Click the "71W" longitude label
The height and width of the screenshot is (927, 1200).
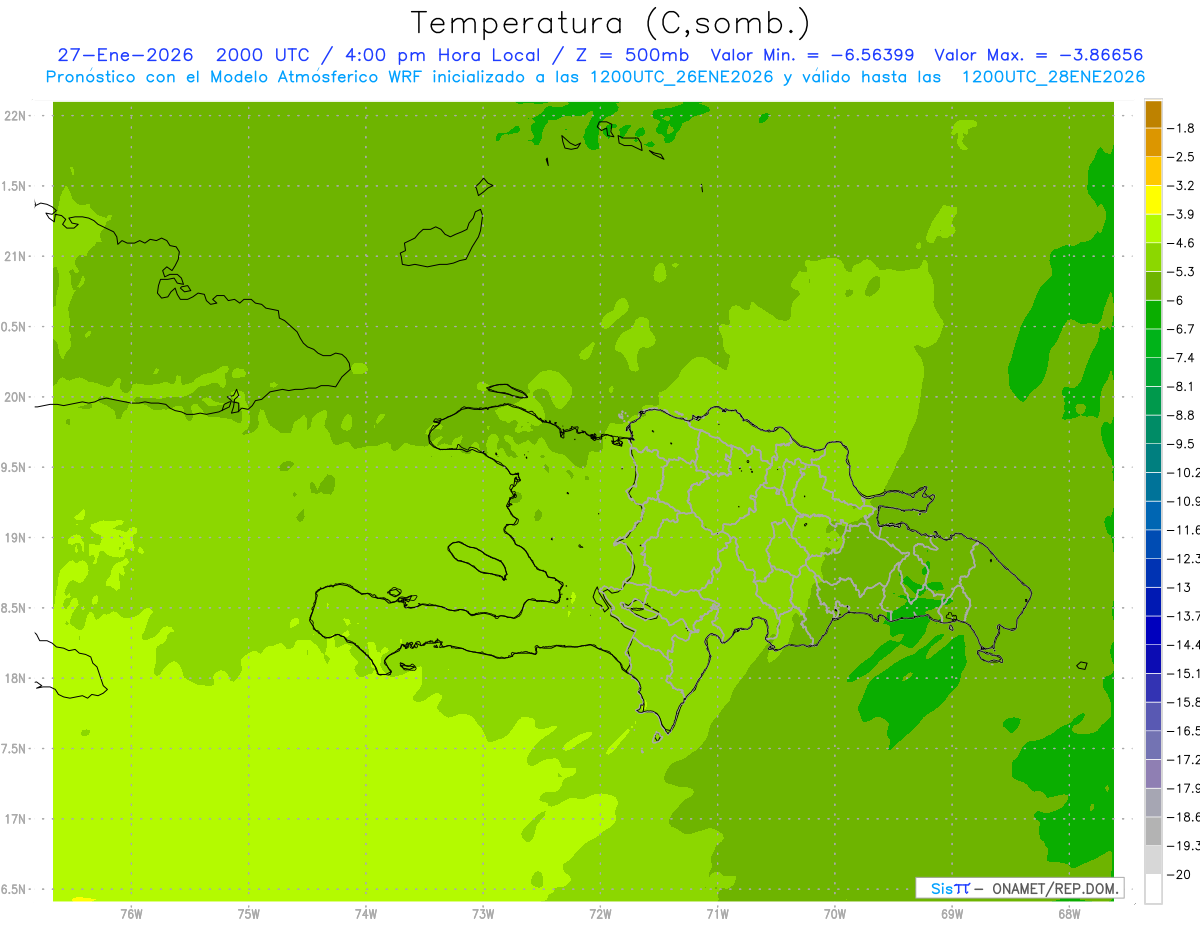tap(717, 913)
